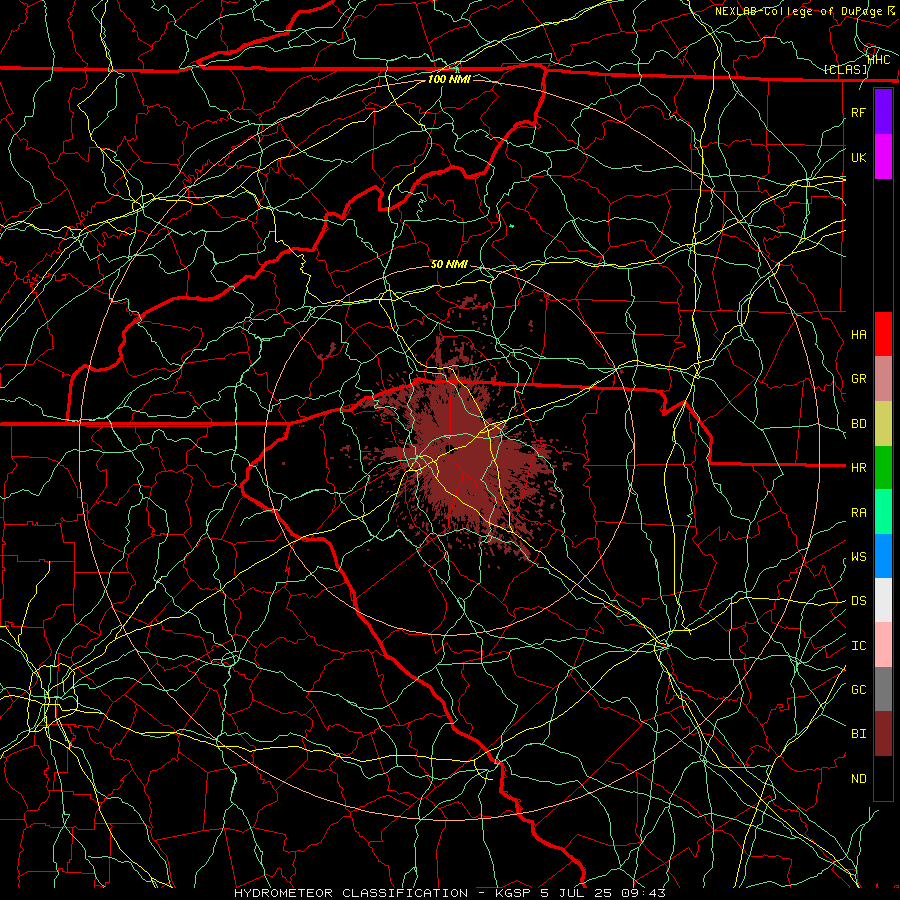Click the 50 NMI range ring label
900x900 pixels.
click(449, 264)
